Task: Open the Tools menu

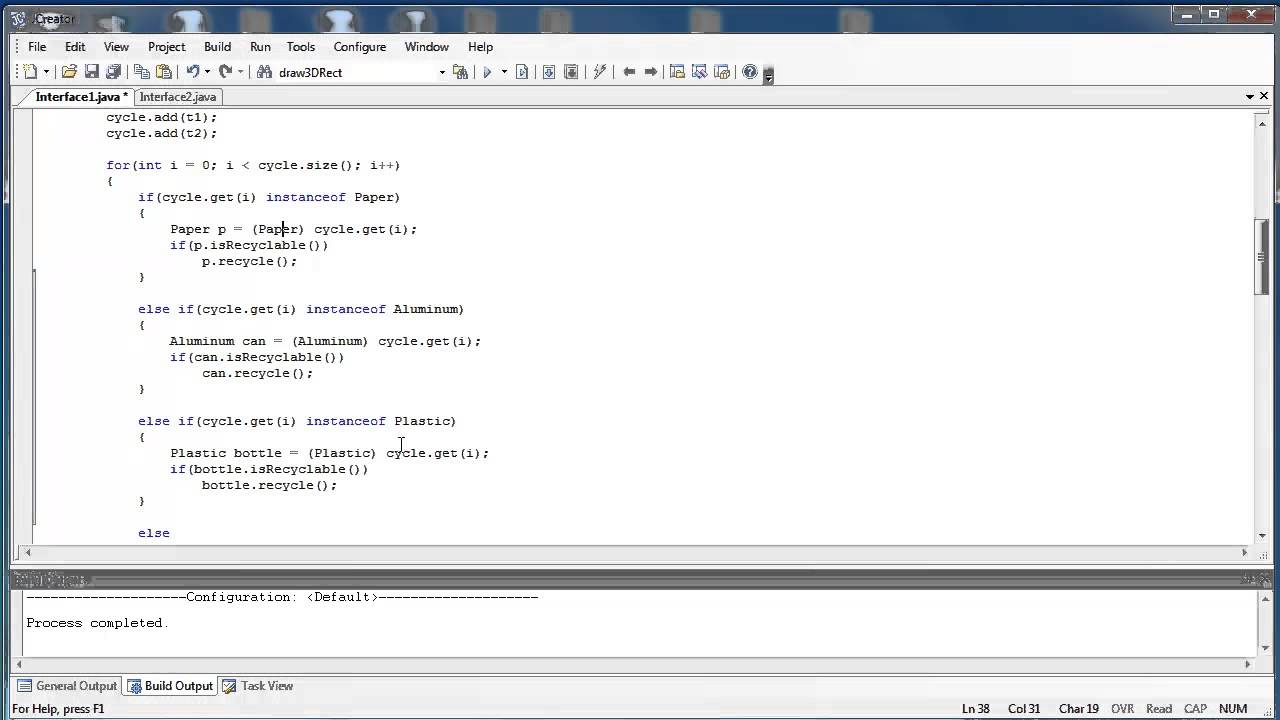Action: [301, 47]
